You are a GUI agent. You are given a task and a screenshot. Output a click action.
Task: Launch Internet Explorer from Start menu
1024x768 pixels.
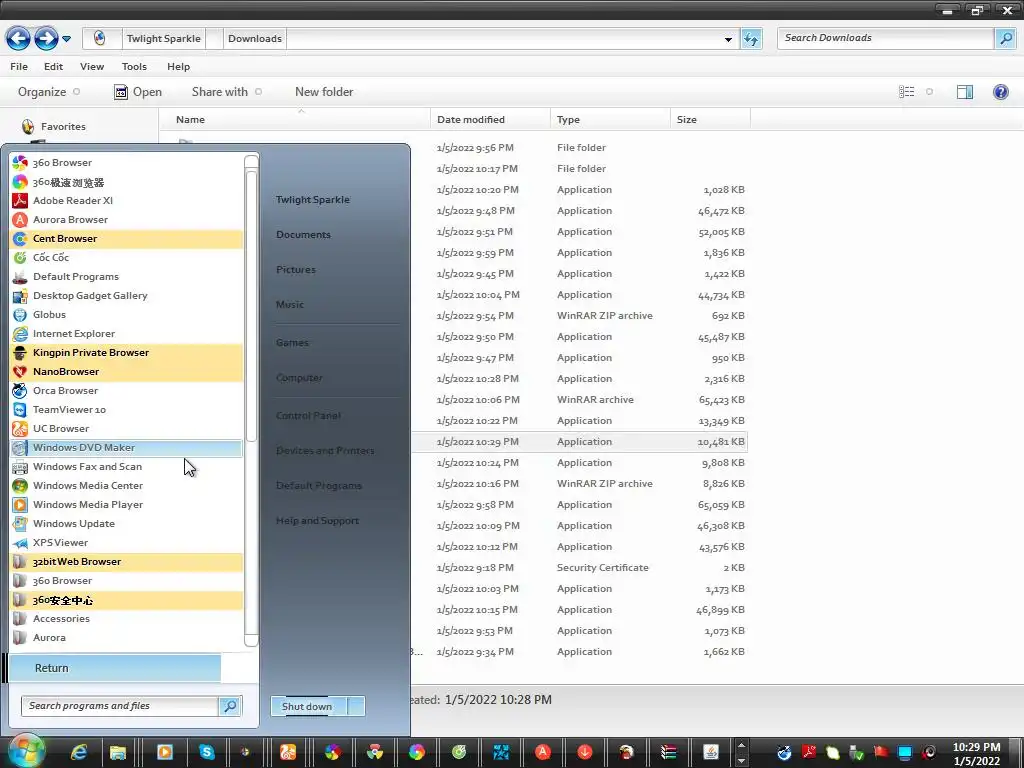[x=127, y=333]
